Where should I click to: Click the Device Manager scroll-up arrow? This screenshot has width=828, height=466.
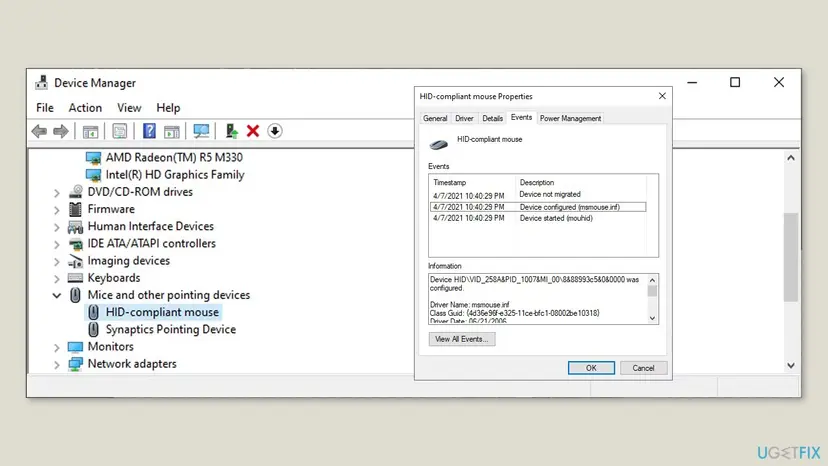(791, 157)
